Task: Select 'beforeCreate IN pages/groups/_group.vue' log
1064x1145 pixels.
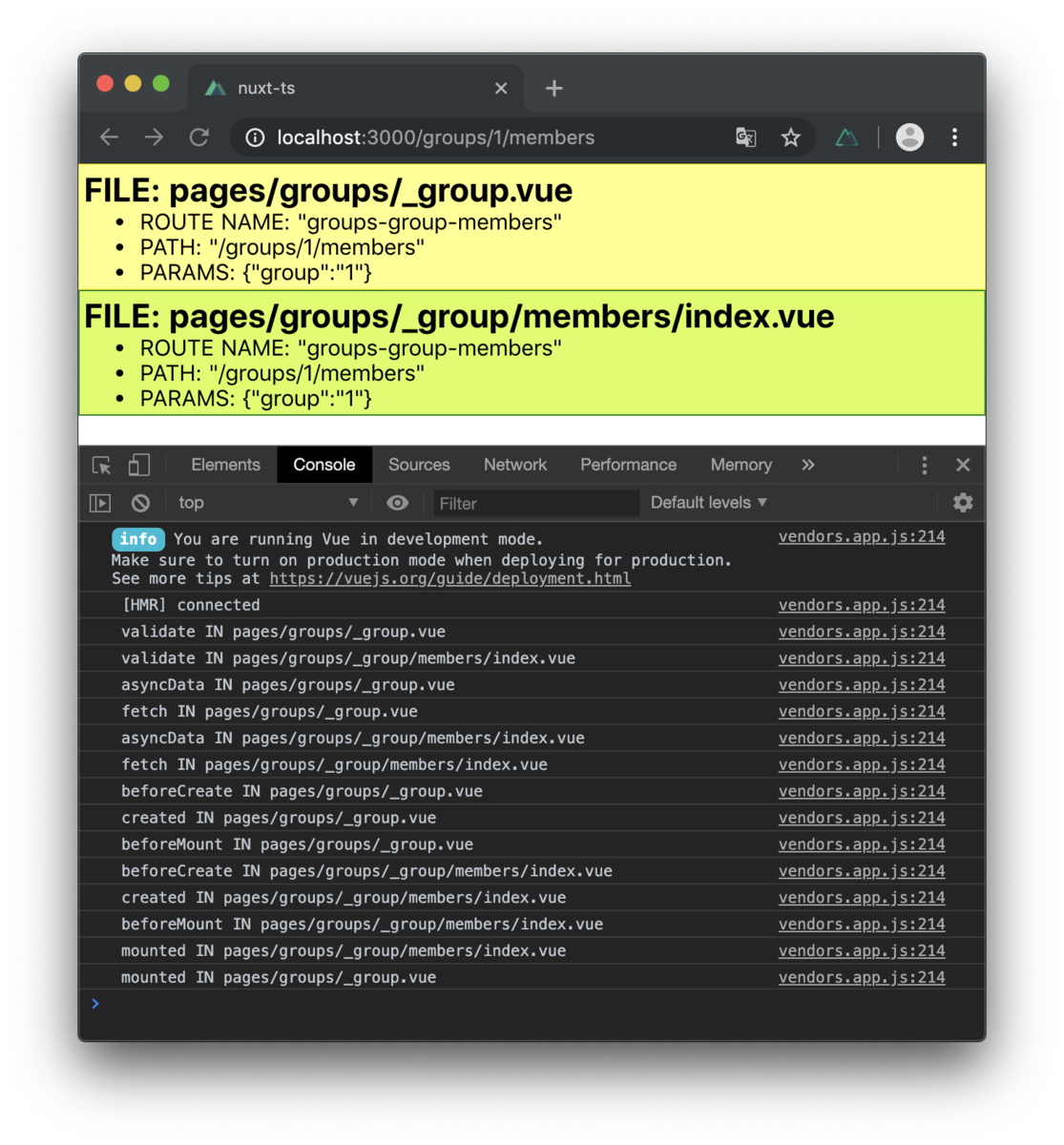Action: (532, 791)
